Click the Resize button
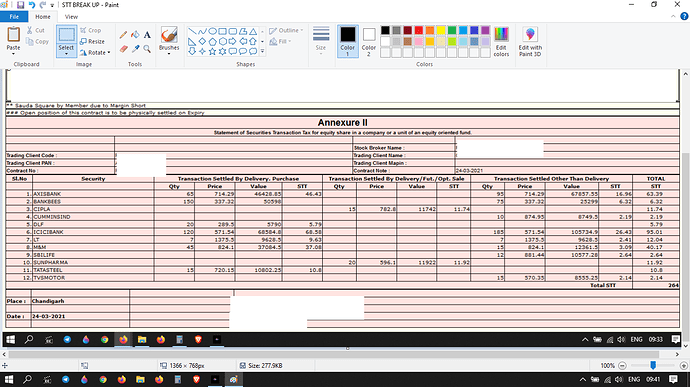 pos(92,41)
